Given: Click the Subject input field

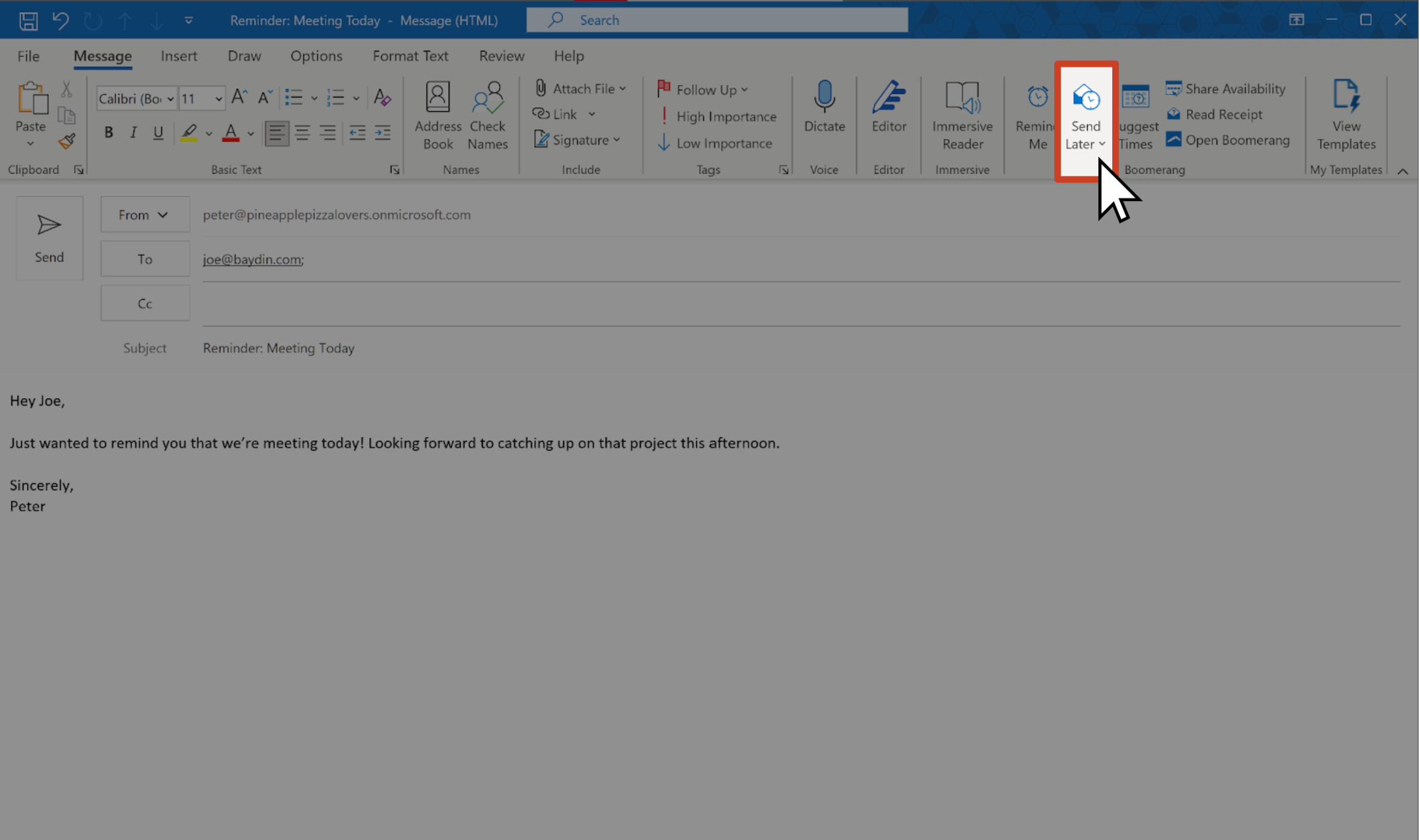Looking at the screenshot, I should pyautogui.click(x=800, y=347).
